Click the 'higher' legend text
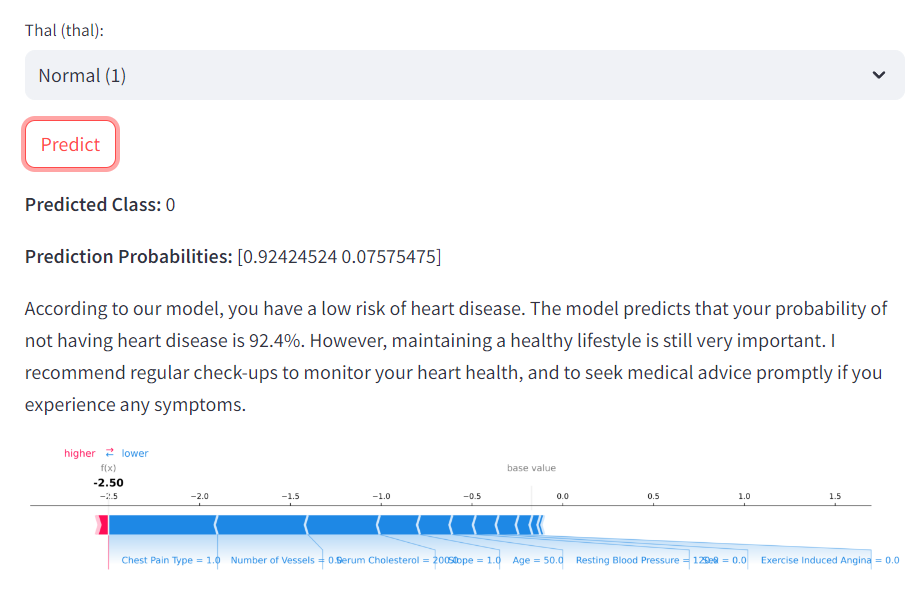 [x=80, y=453]
